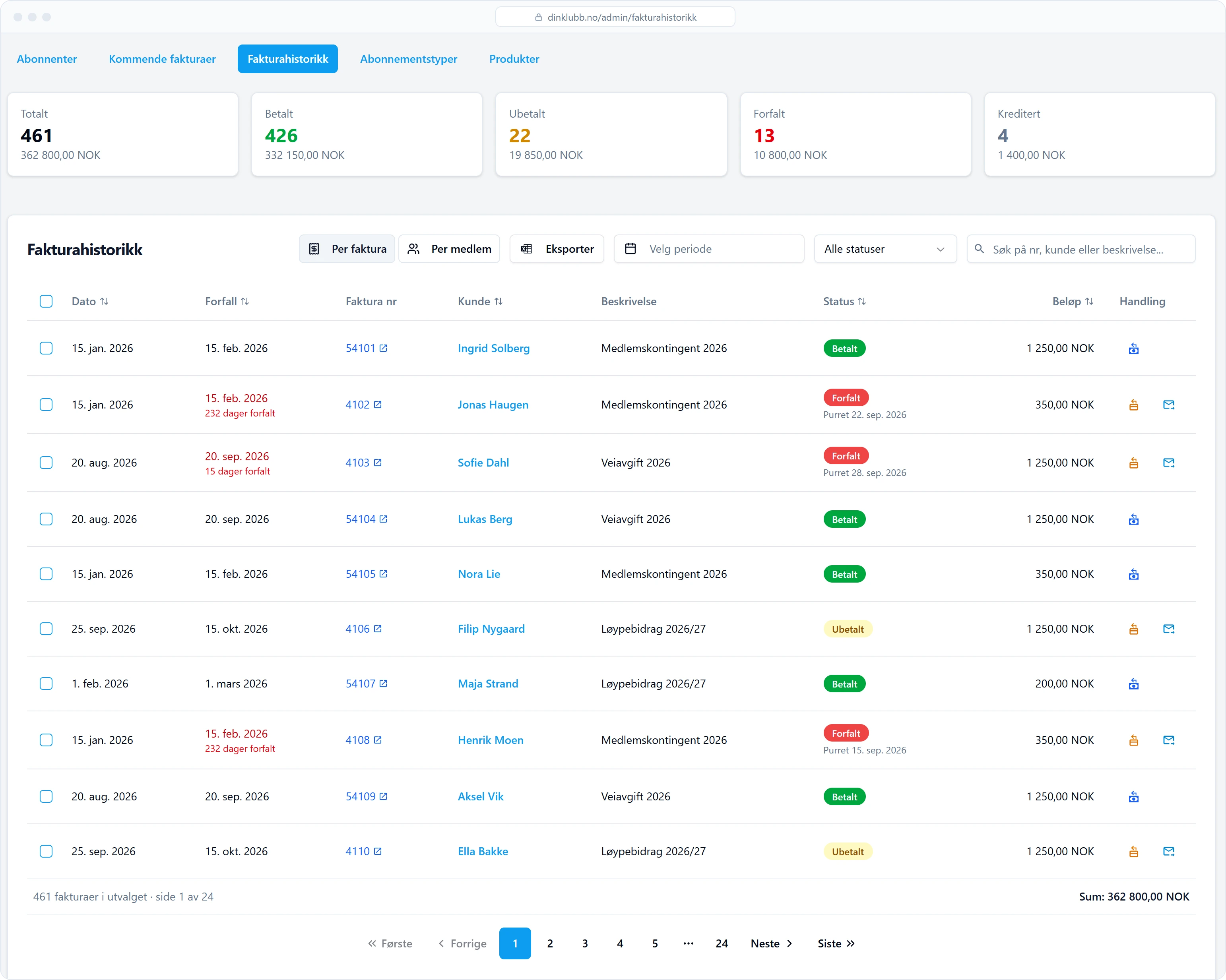
Task: Click the Eksporter button
Action: (557, 249)
